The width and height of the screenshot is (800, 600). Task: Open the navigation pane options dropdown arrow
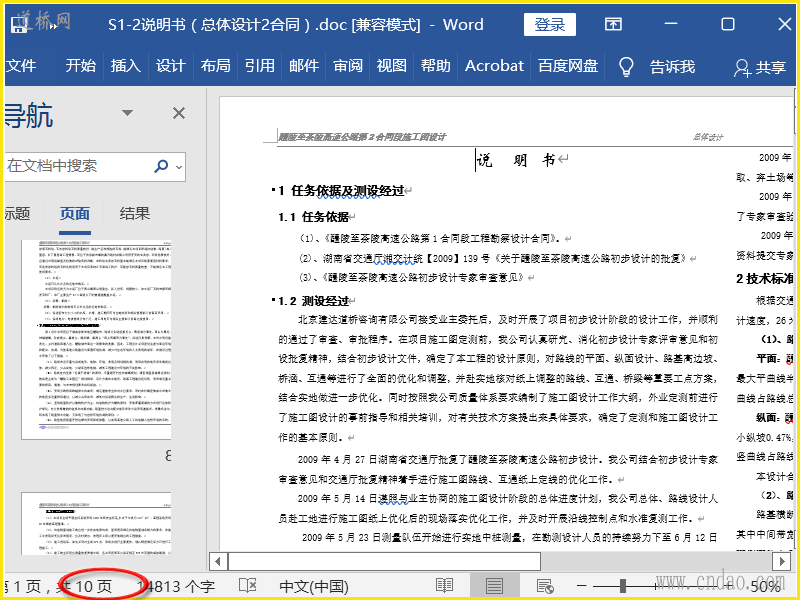tap(128, 113)
